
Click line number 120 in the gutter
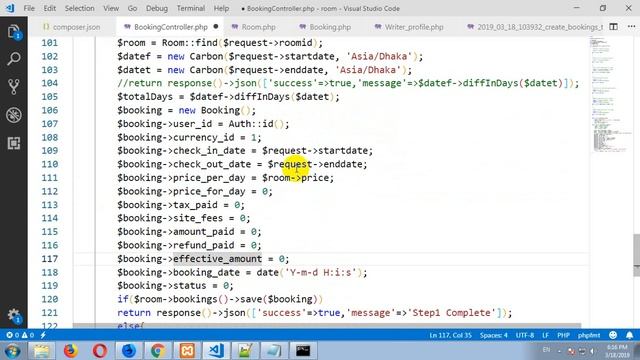tap(49, 299)
